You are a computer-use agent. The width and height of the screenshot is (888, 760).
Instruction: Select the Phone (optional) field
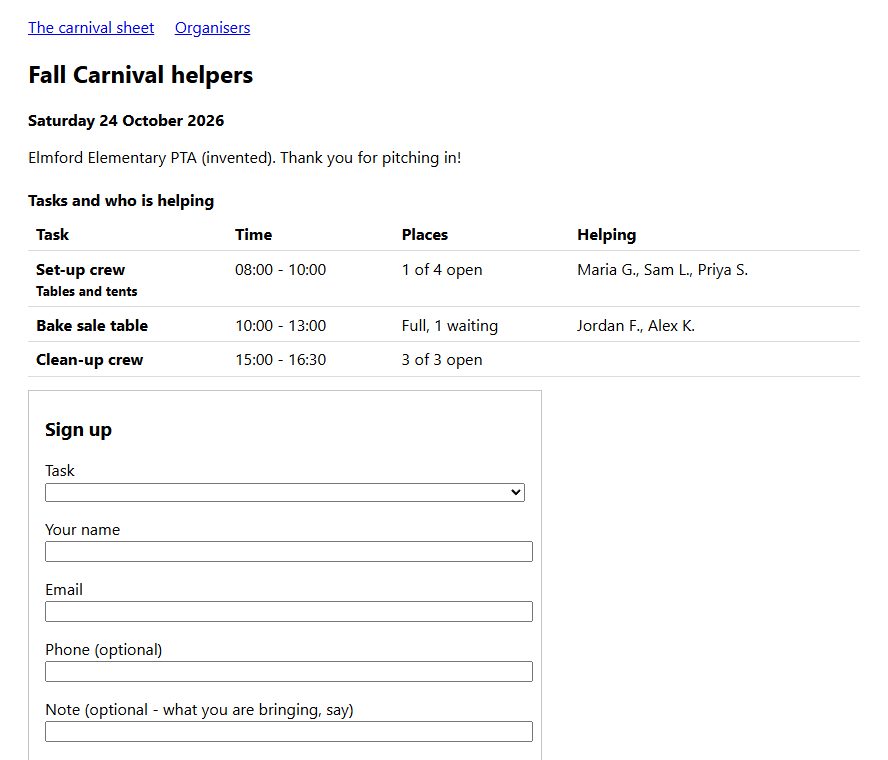[289, 672]
